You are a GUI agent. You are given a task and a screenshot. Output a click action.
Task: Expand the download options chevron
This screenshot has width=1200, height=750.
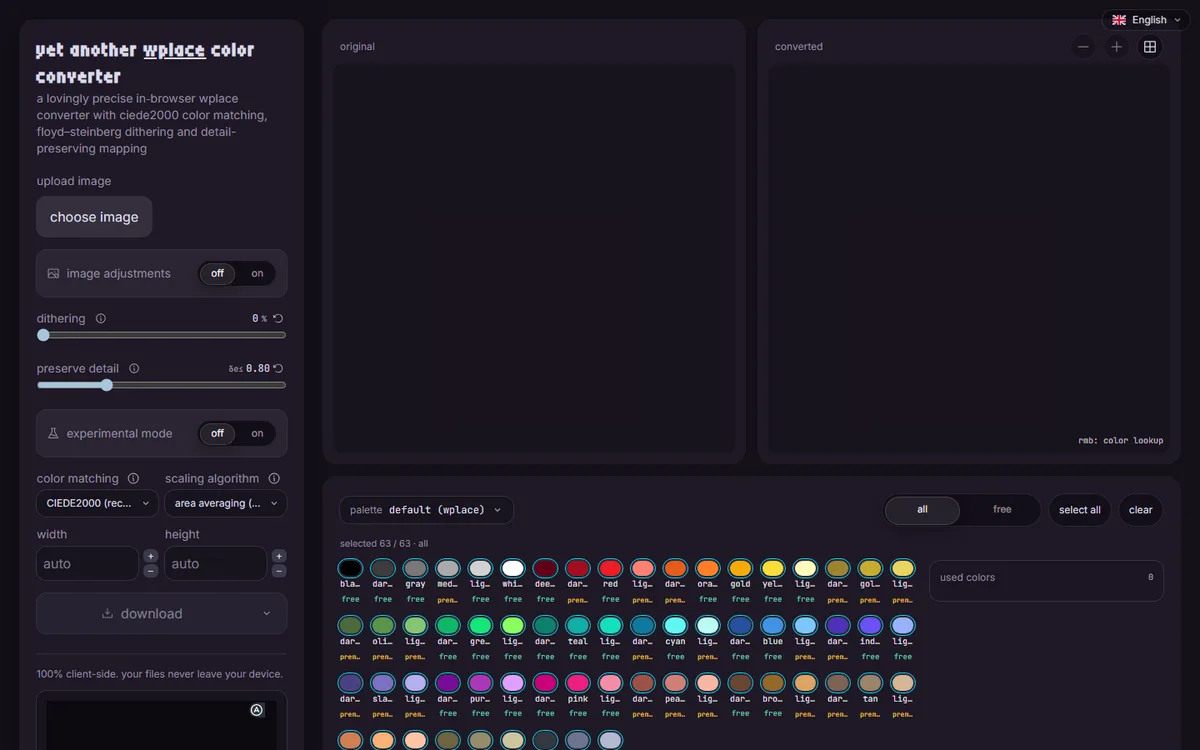[267, 614]
